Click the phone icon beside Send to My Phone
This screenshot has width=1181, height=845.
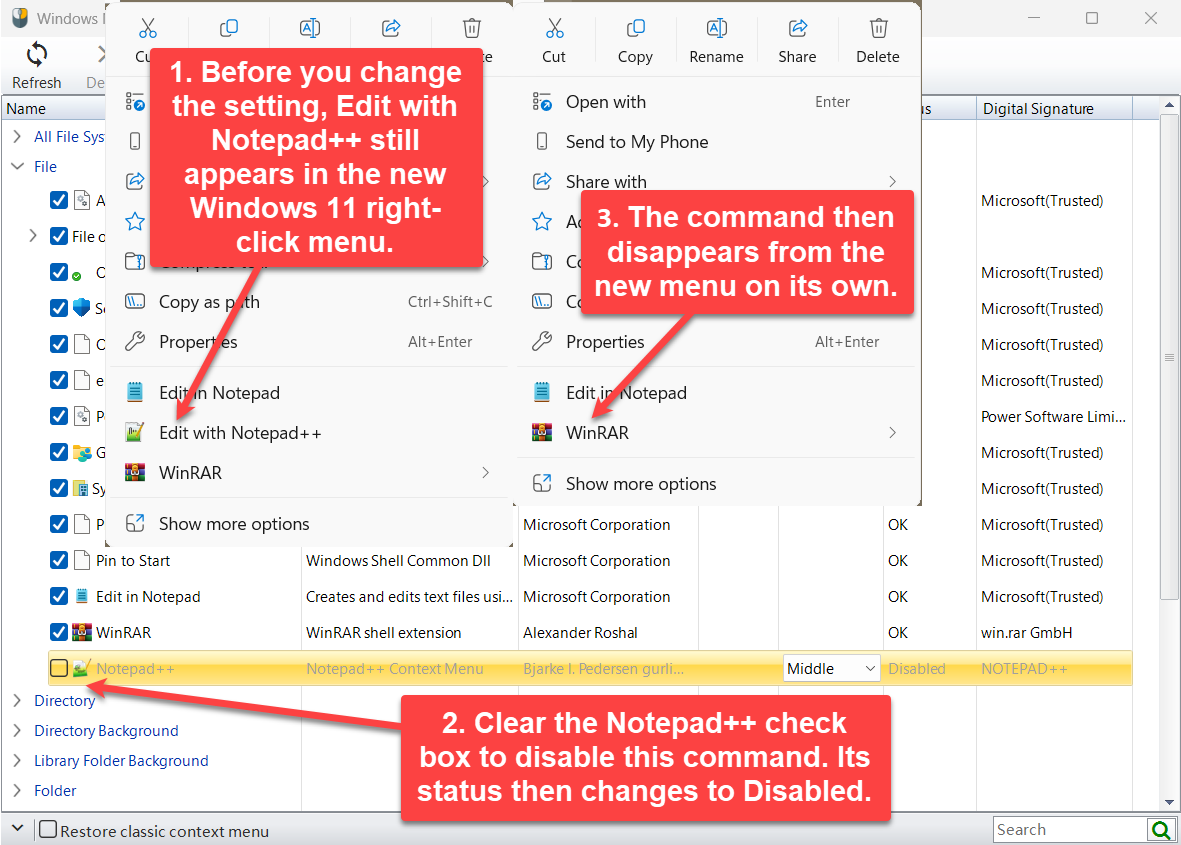(x=542, y=142)
